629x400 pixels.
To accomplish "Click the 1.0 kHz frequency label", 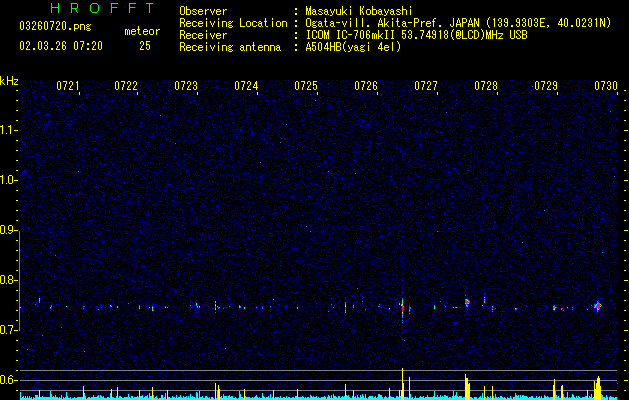I will tap(9, 180).
